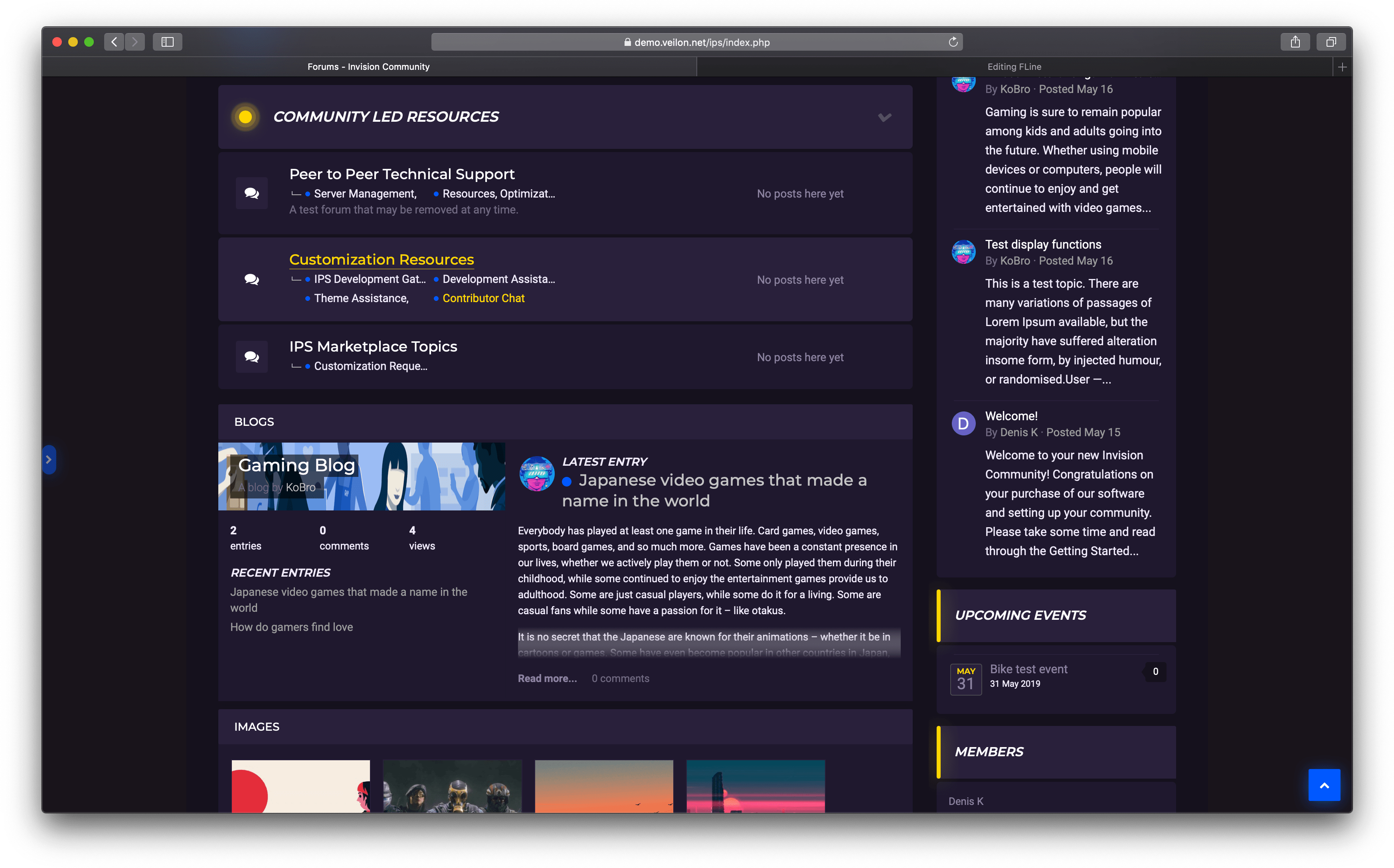The width and height of the screenshot is (1394, 868).
Task: Open Denis K in Members list
Action: click(966, 801)
